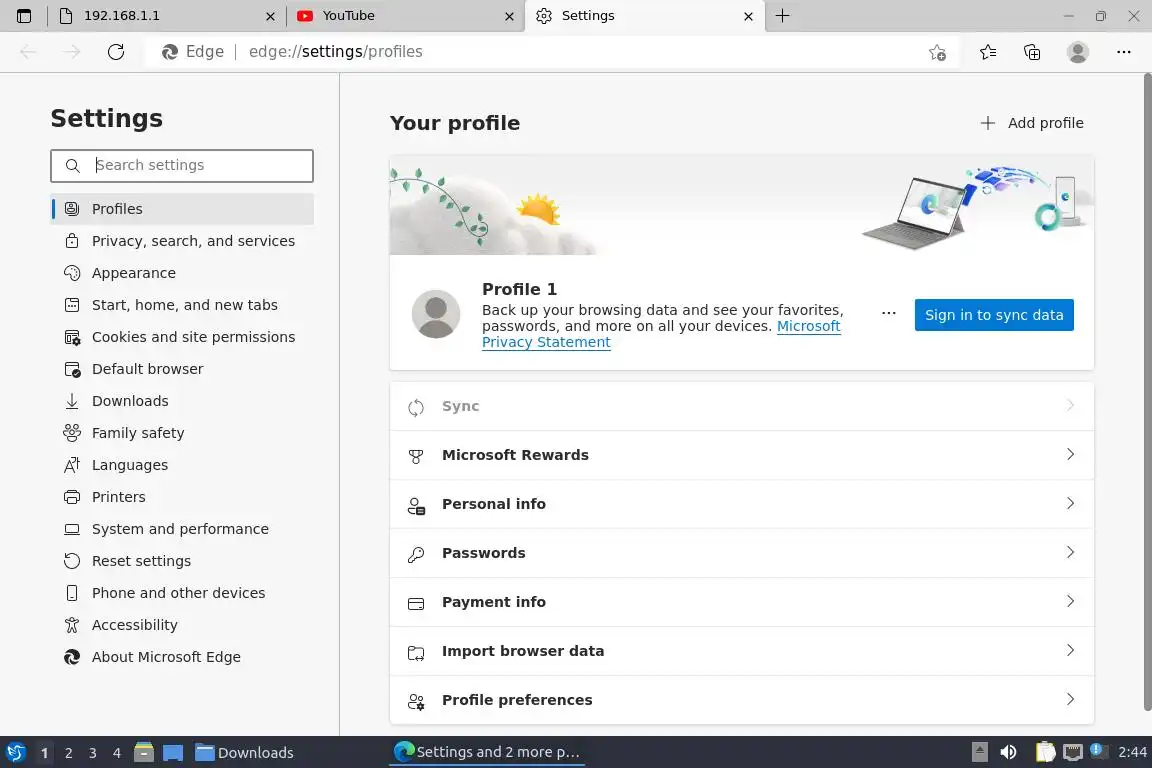Open Settings and more ellipsis menu

pos(1123,52)
